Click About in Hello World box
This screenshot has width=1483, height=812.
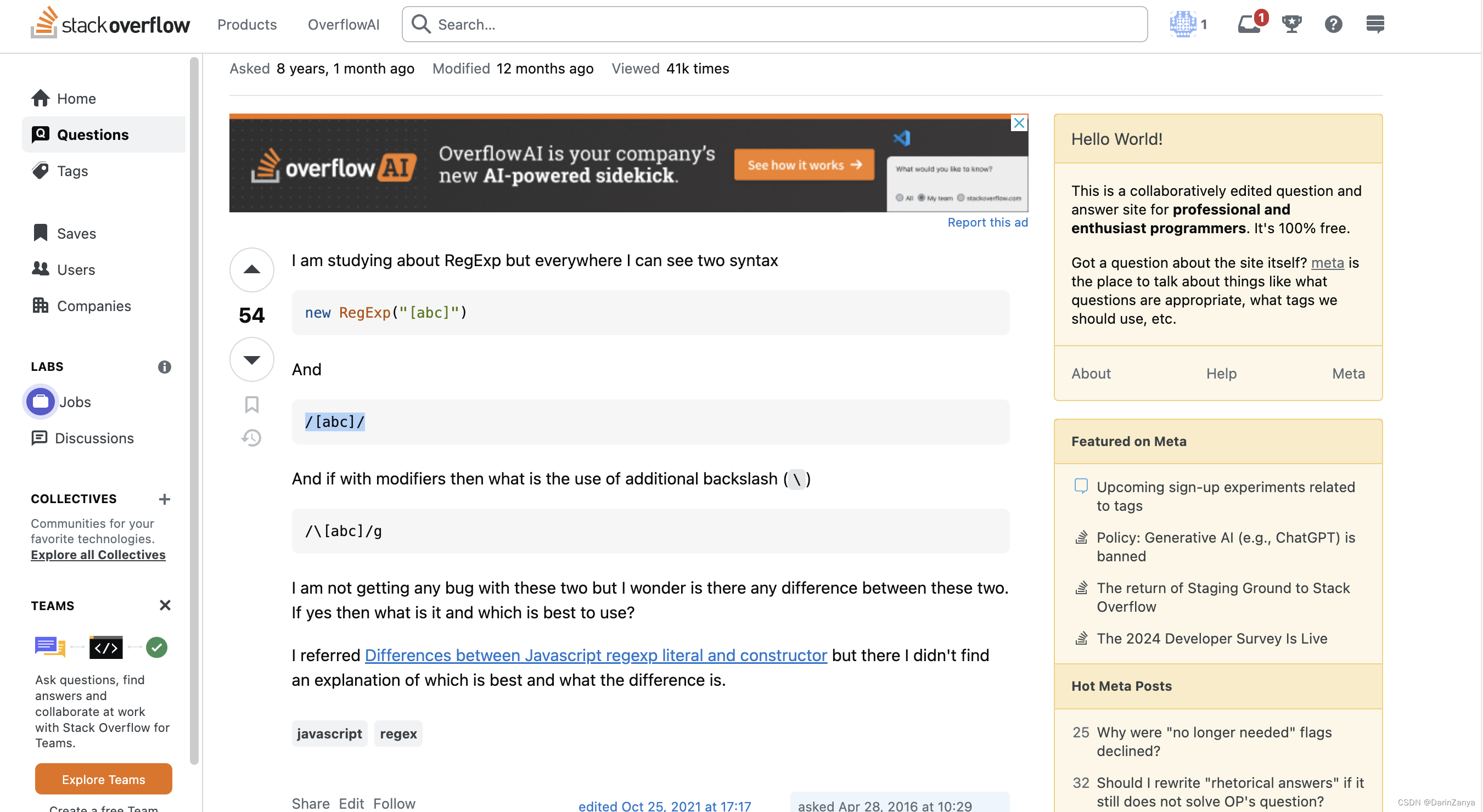(x=1091, y=373)
